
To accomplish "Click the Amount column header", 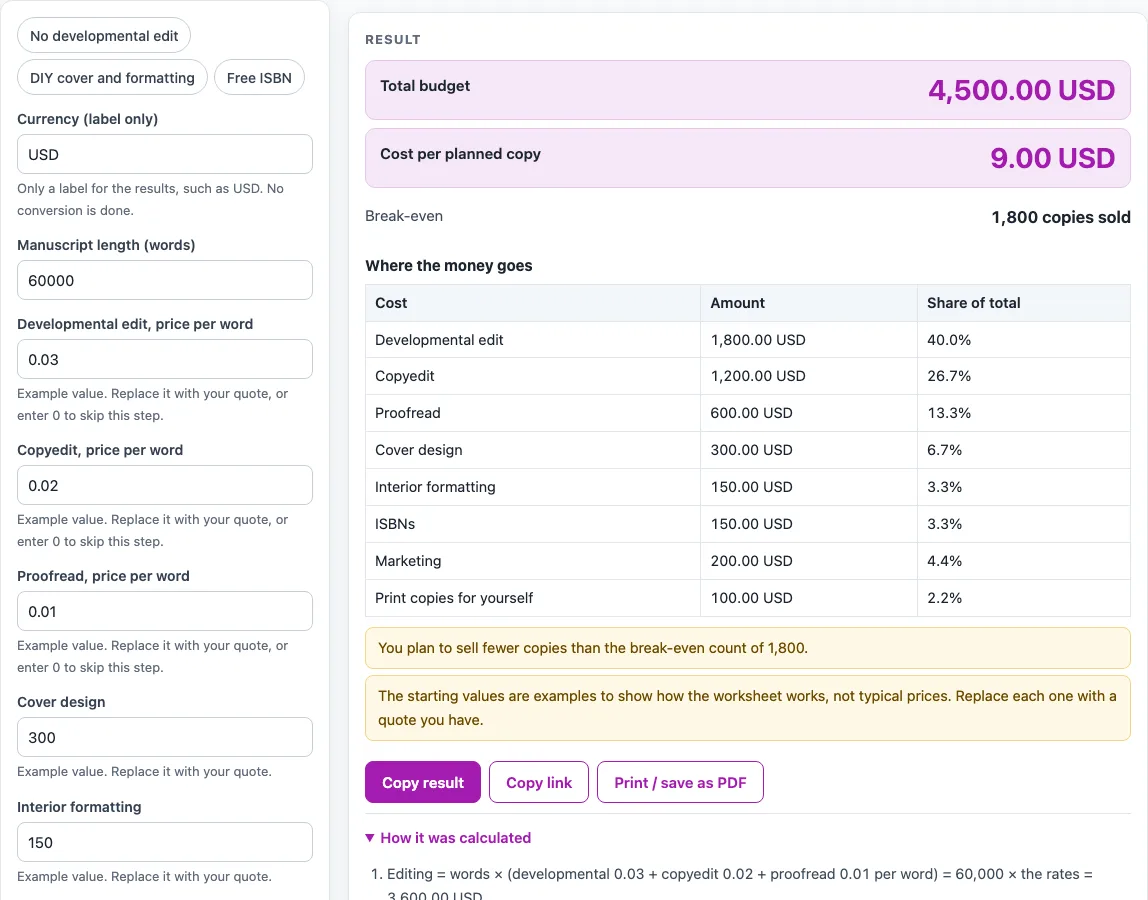I will point(737,303).
